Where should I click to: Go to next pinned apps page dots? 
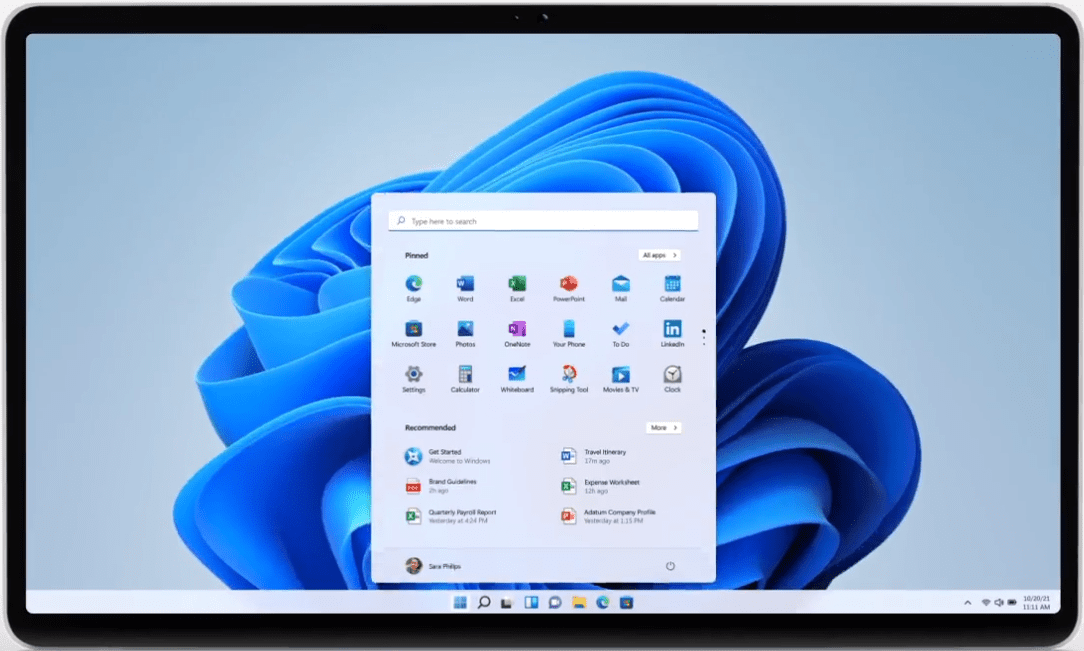(x=704, y=338)
